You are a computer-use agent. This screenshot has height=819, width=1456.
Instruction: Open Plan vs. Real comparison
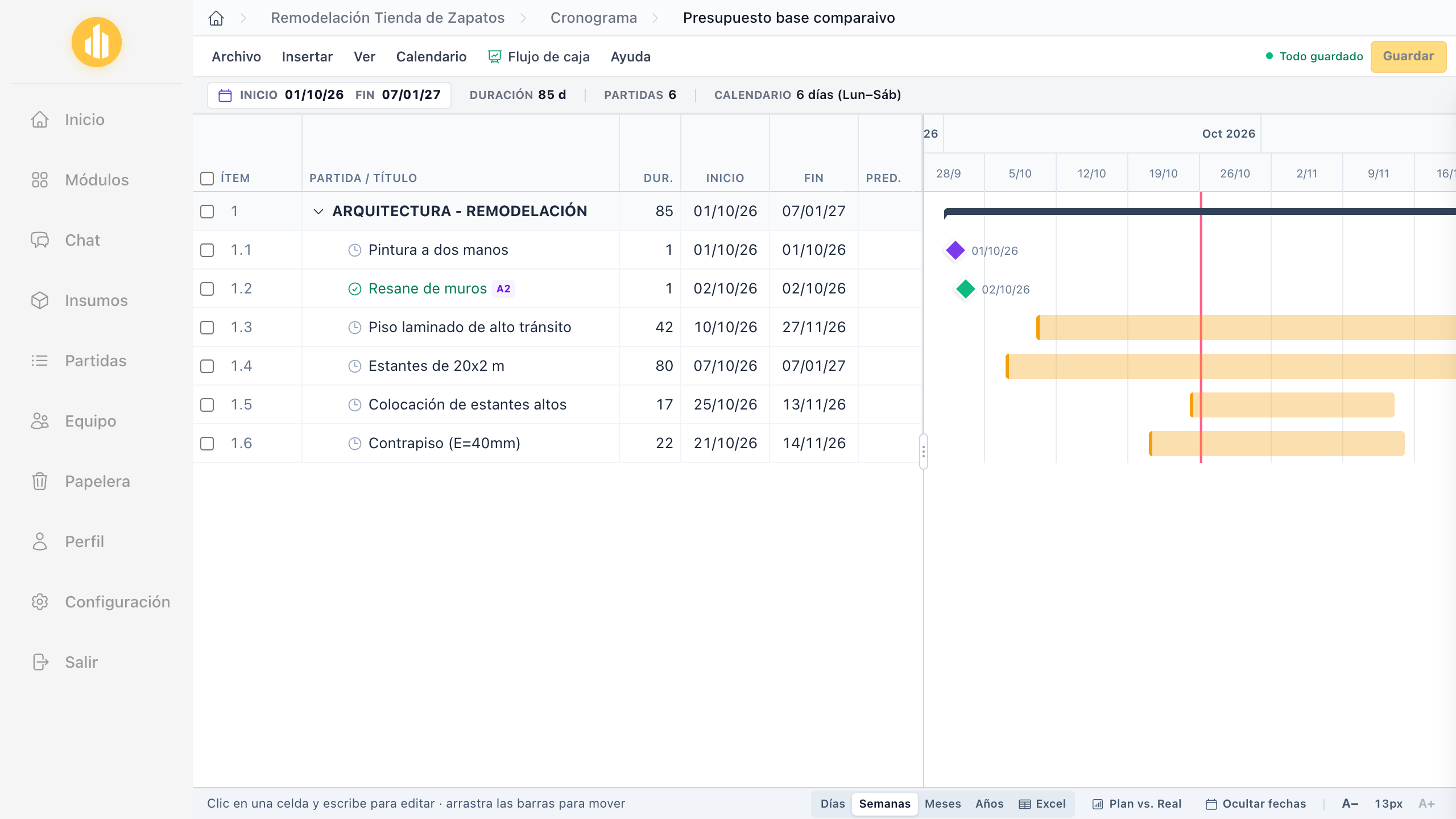tap(1136, 804)
